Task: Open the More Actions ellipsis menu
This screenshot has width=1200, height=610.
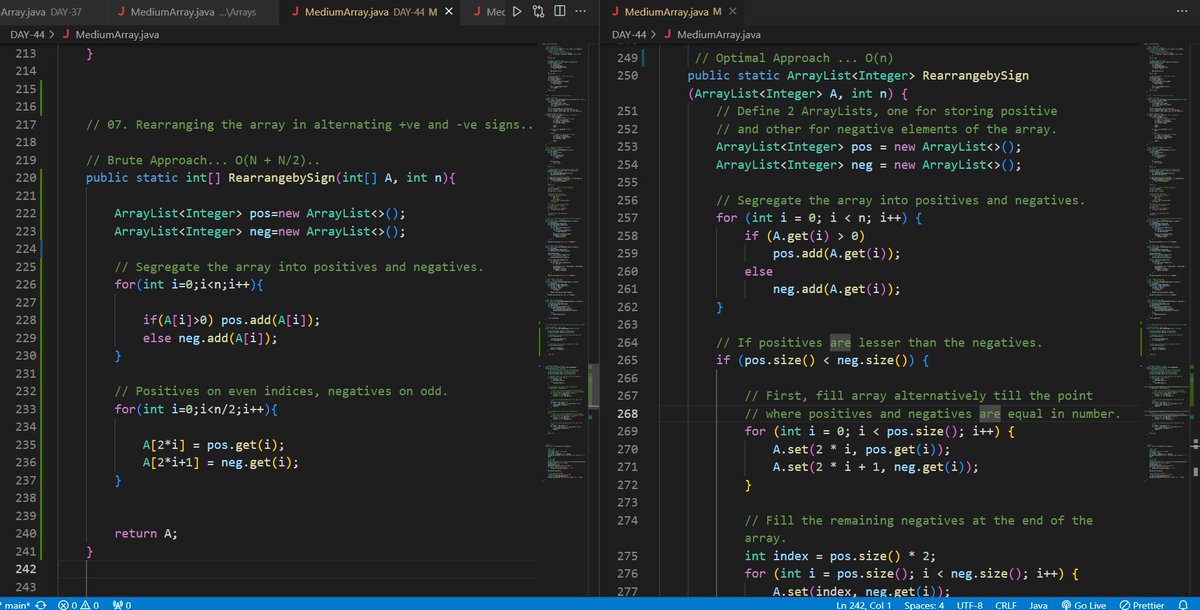Action: click(x=581, y=12)
